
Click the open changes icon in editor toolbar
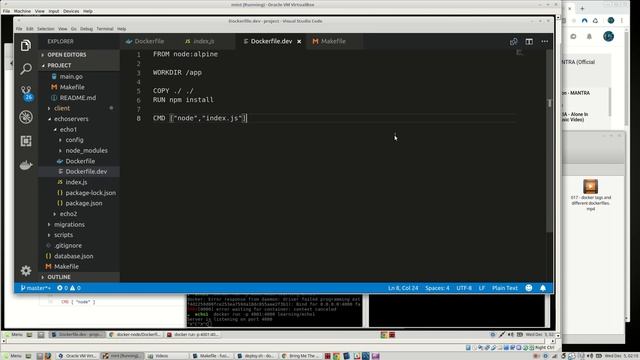coord(513,41)
